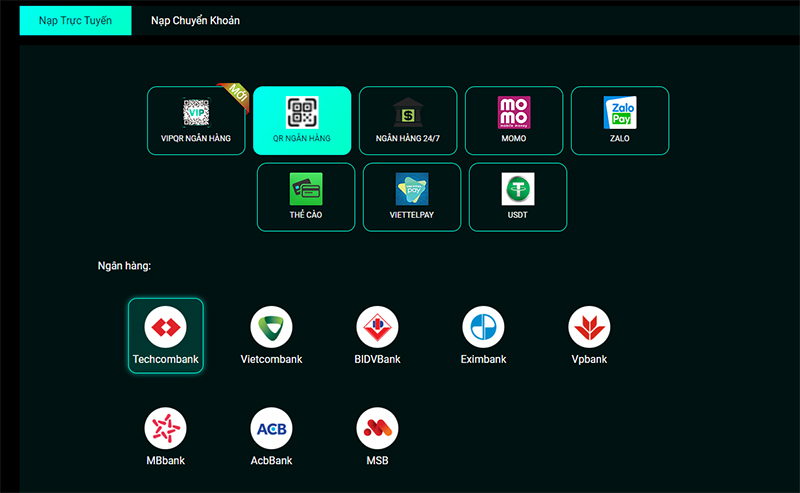Select Ngân Hàng 24/7 bank icon
The image size is (800, 493).
408,112
